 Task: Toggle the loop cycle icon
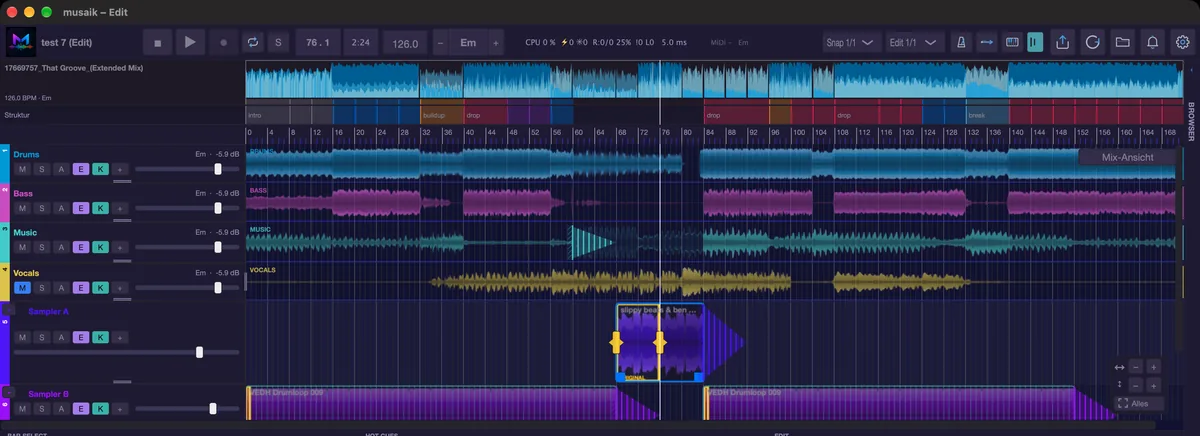[x=253, y=43]
